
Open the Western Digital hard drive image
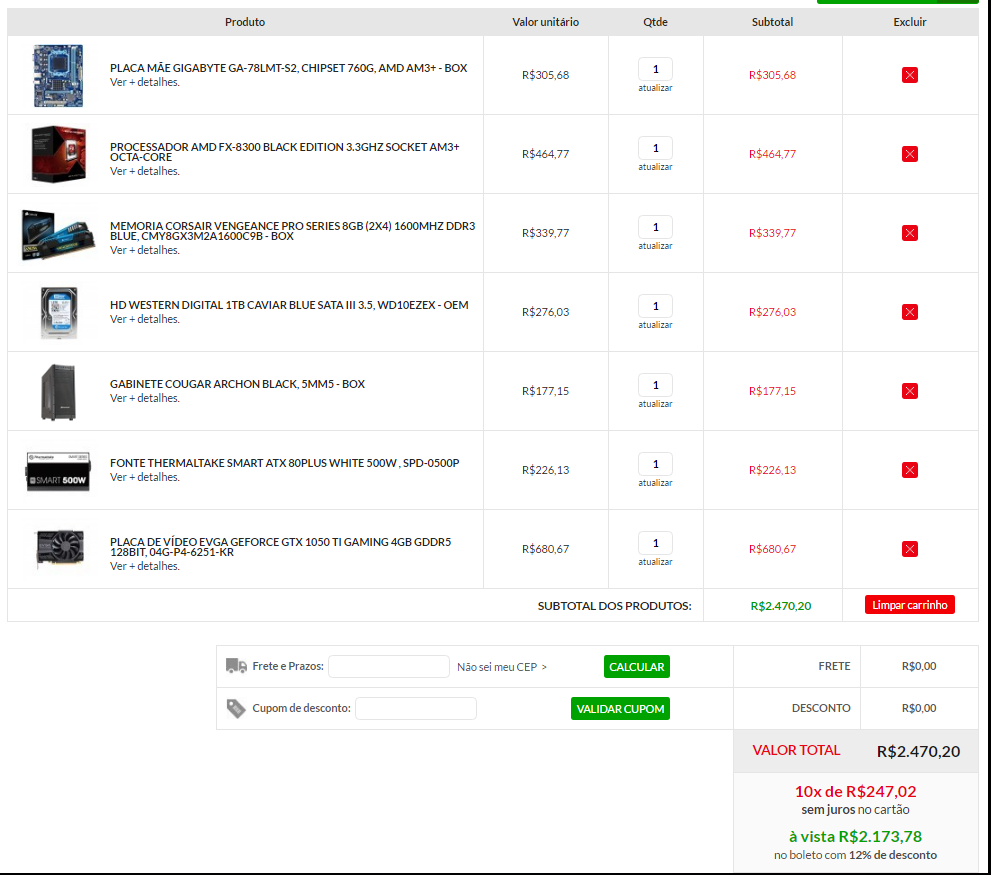59,312
